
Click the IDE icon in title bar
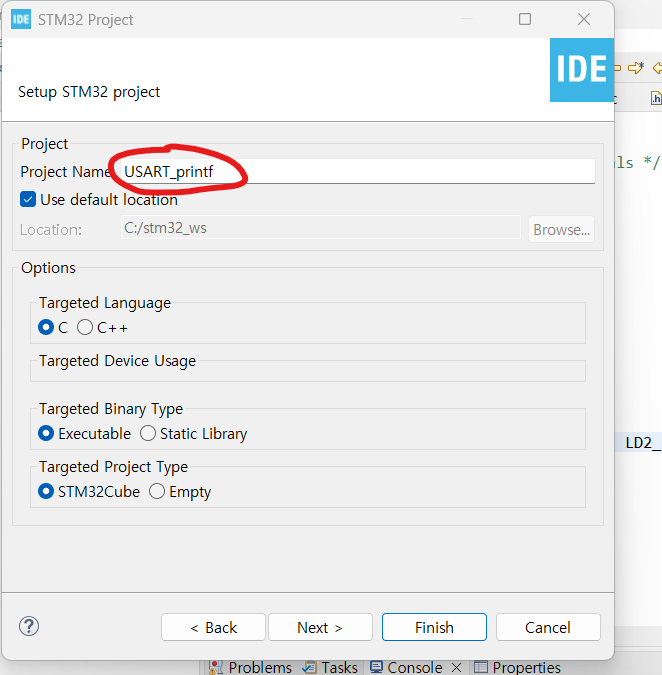[x=21, y=19]
